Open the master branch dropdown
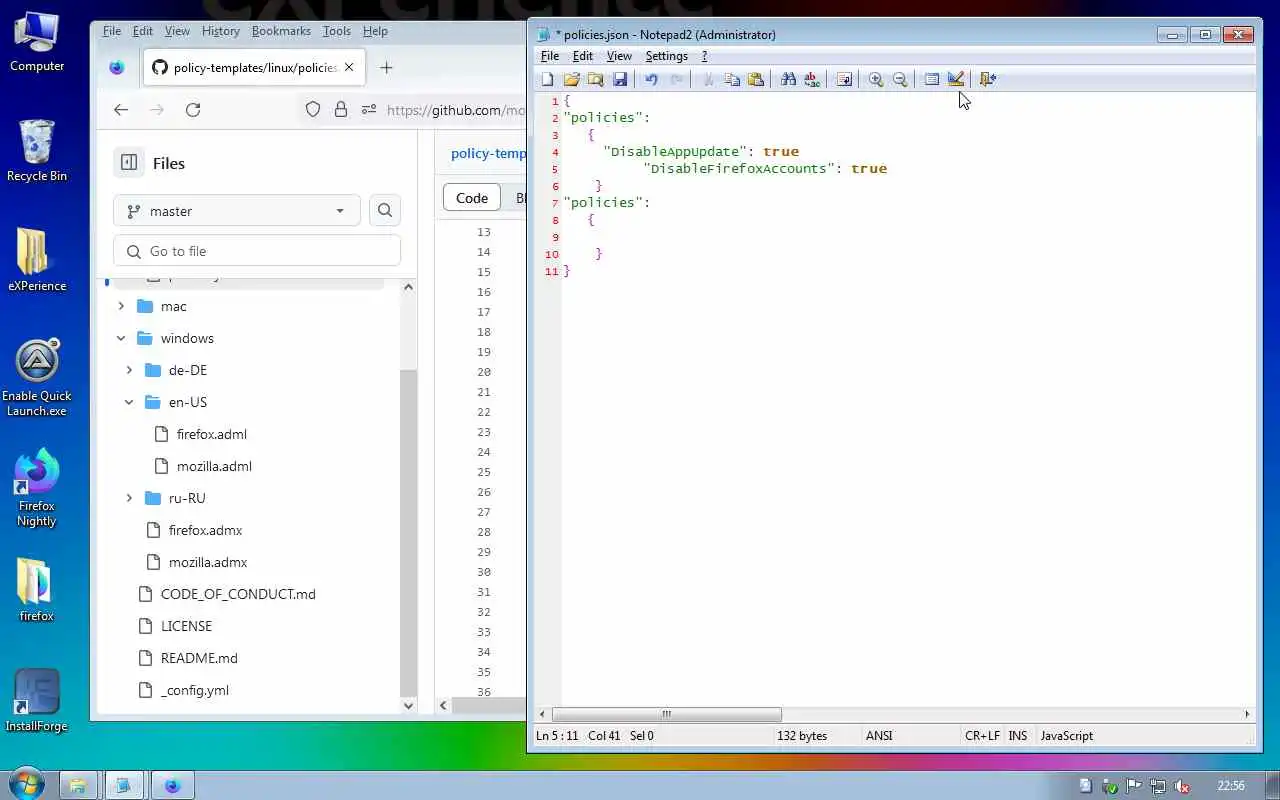The height and width of the screenshot is (800, 1280). 236,211
